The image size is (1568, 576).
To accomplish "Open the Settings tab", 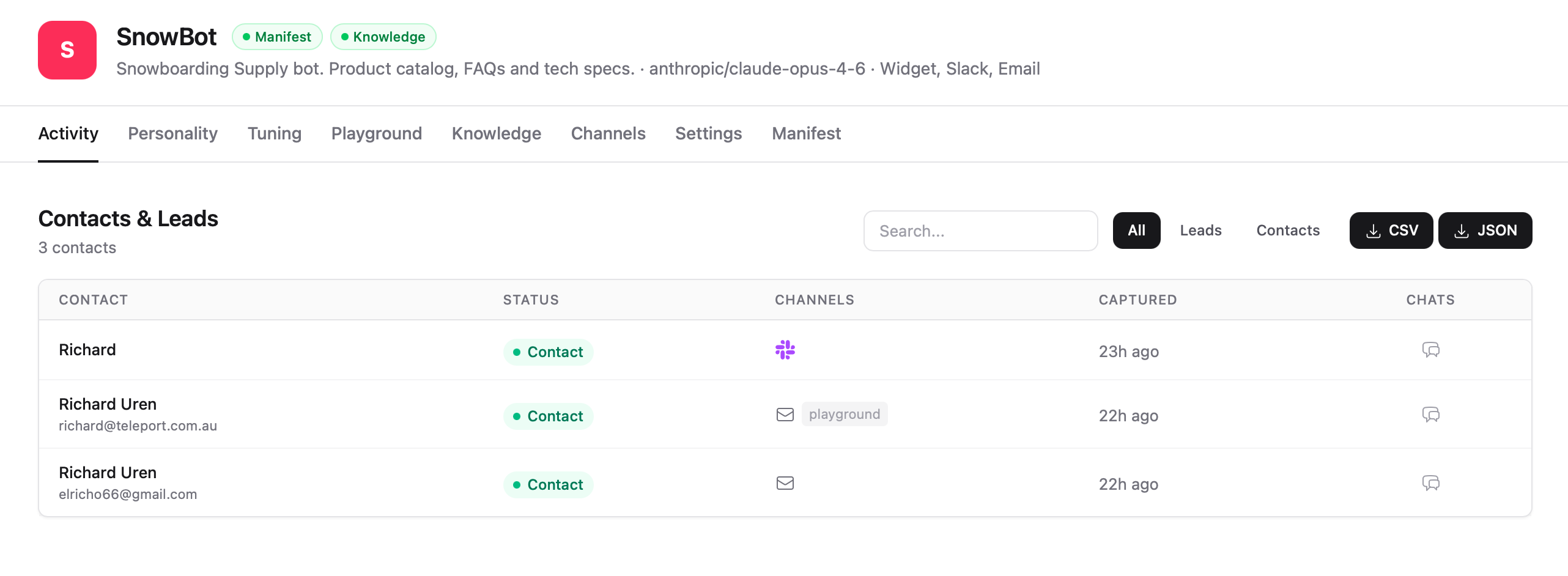I will [x=708, y=133].
